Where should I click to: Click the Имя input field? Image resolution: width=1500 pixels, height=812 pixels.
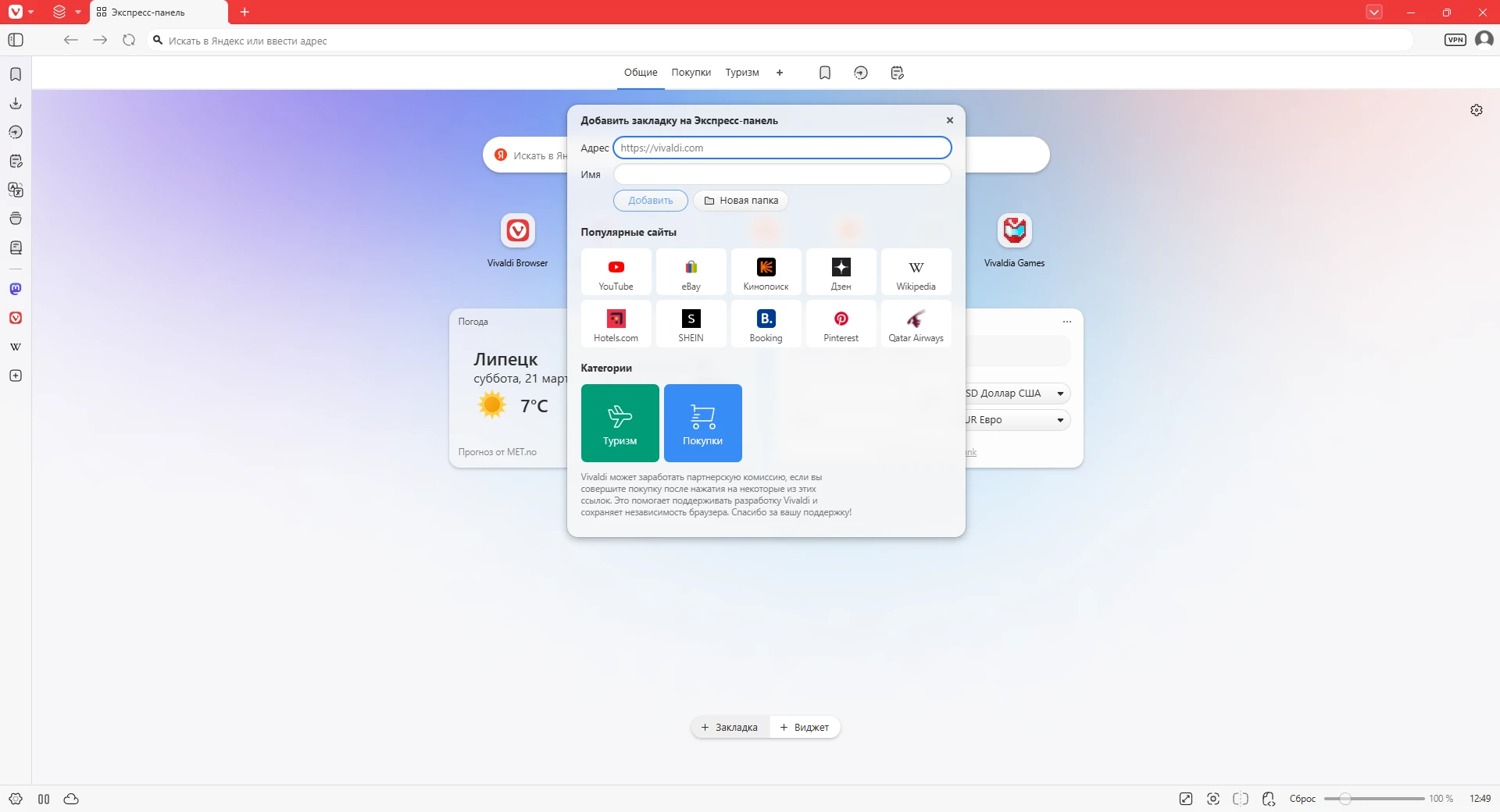point(781,174)
